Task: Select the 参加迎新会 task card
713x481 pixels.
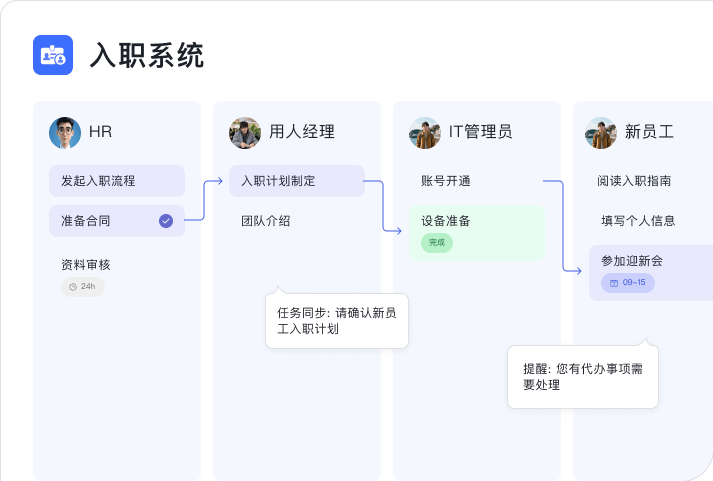Action: [x=651, y=273]
